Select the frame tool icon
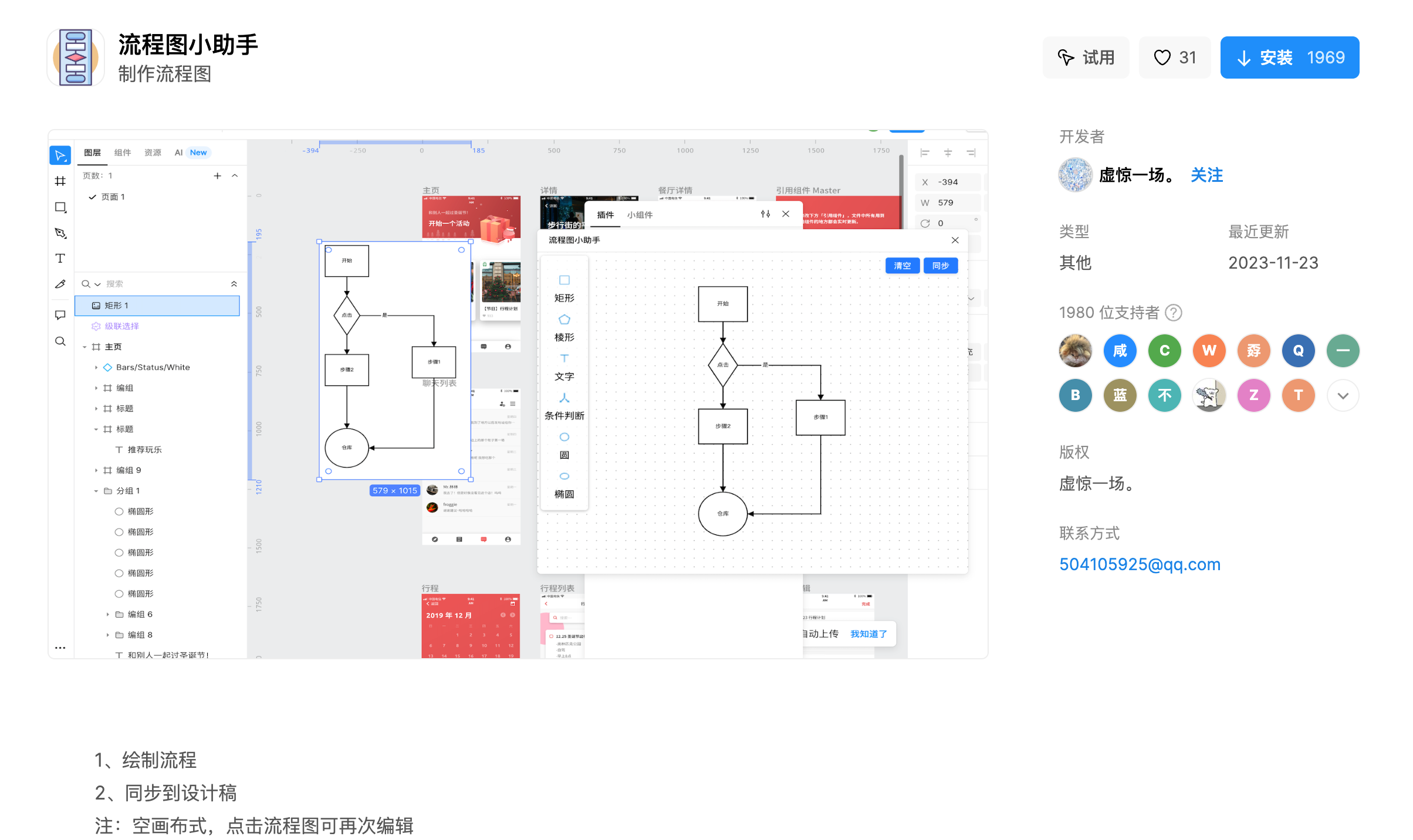Image resolution: width=1413 pixels, height=840 pixels. point(60,181)
